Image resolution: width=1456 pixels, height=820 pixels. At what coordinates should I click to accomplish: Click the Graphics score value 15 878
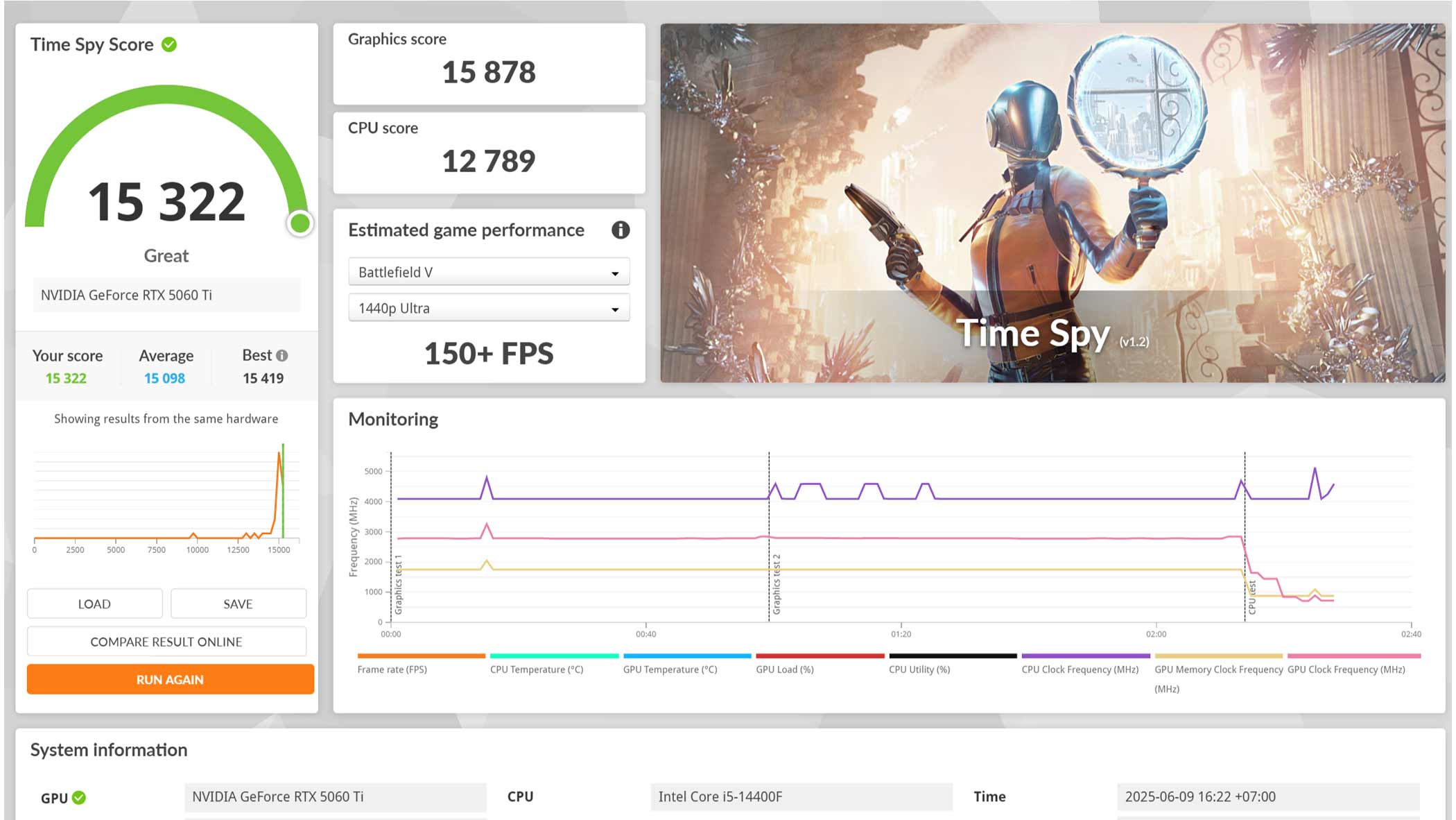click(489, 72)
